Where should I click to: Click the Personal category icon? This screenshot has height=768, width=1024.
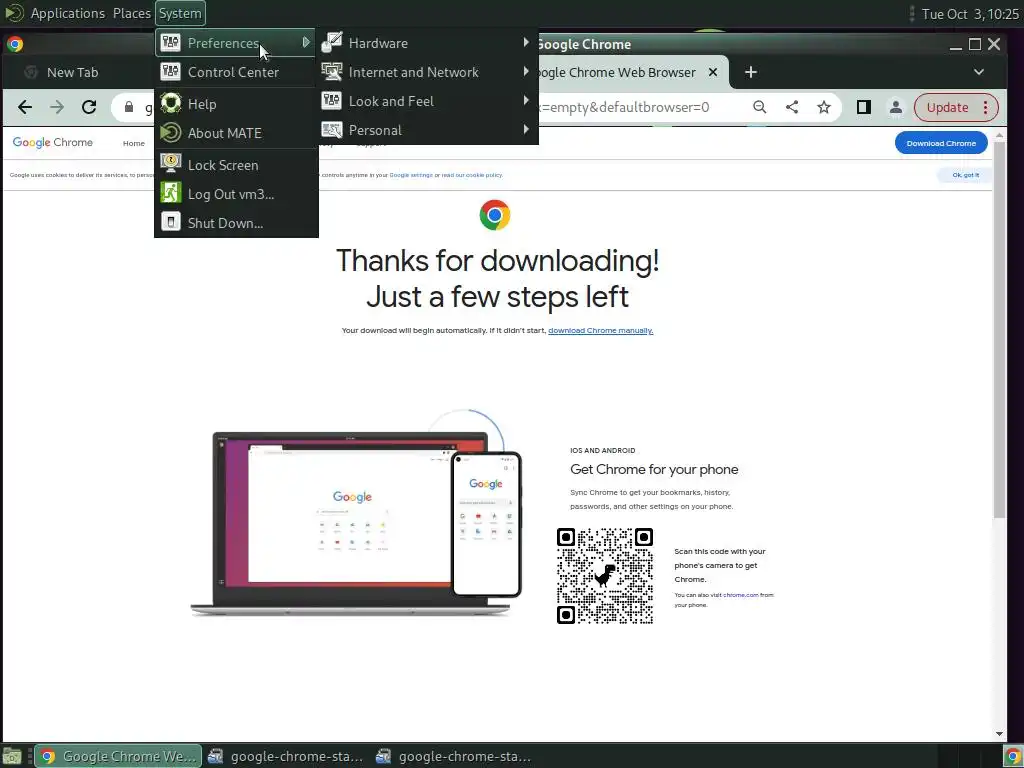click(332, 130)
